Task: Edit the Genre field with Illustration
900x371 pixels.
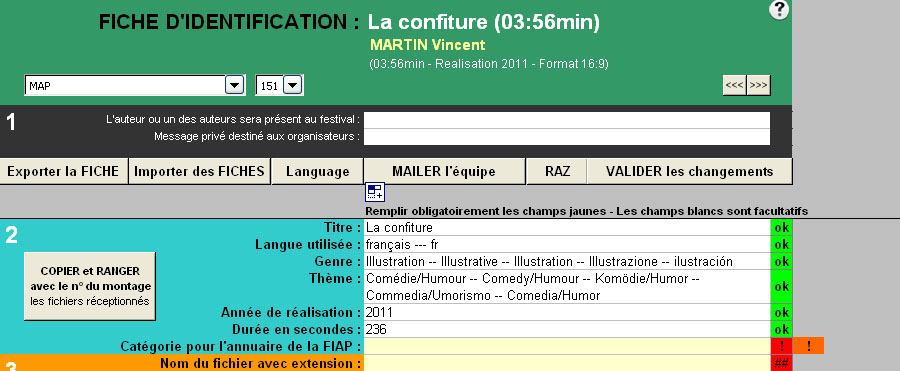Action: click(x=567, y=262)
